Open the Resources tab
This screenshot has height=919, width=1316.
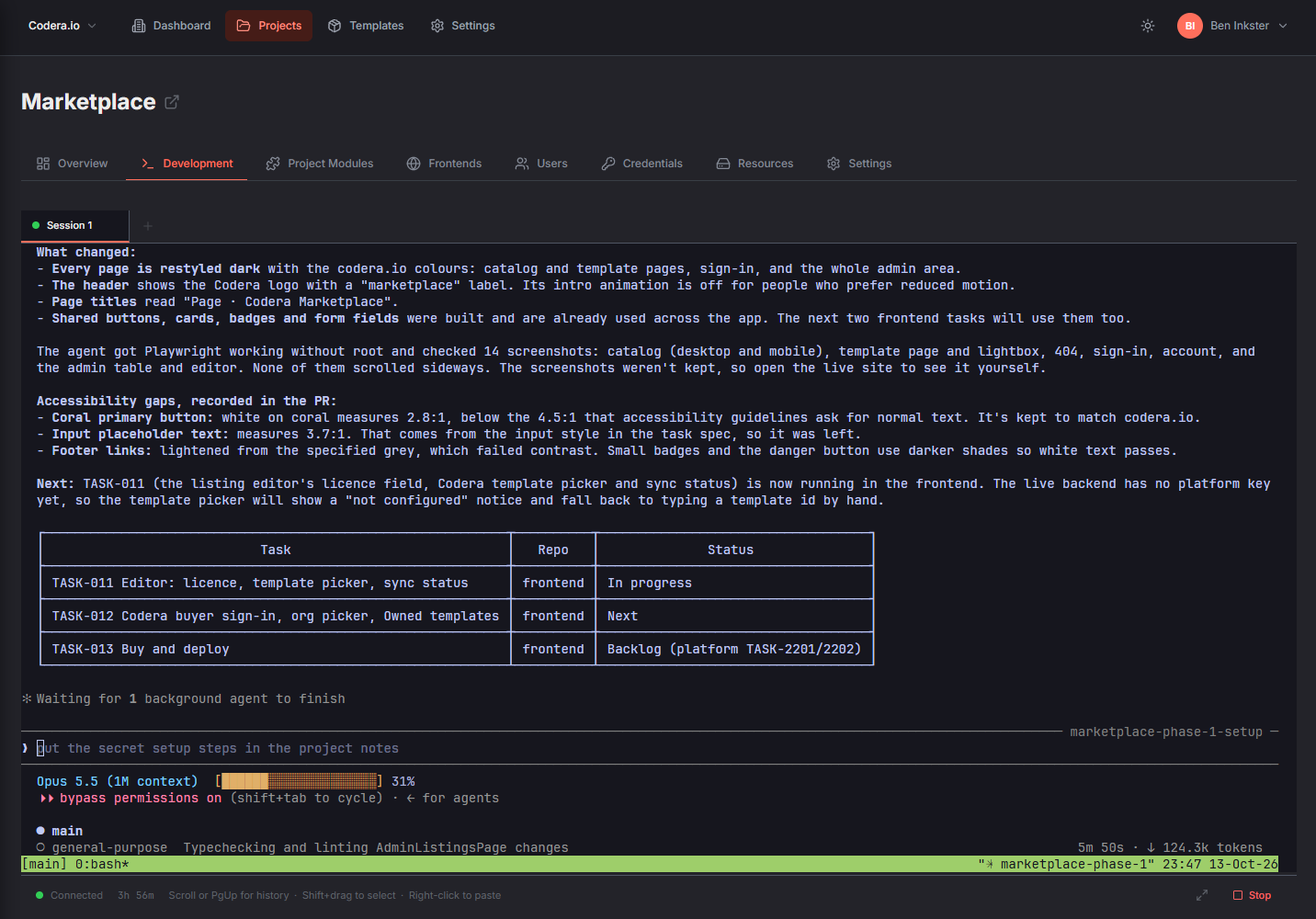(x=754, y=164)
